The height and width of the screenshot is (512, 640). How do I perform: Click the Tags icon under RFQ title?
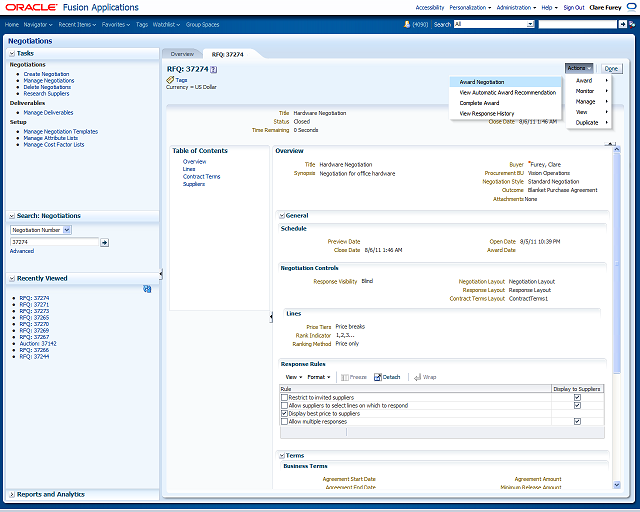click(170, 80)
